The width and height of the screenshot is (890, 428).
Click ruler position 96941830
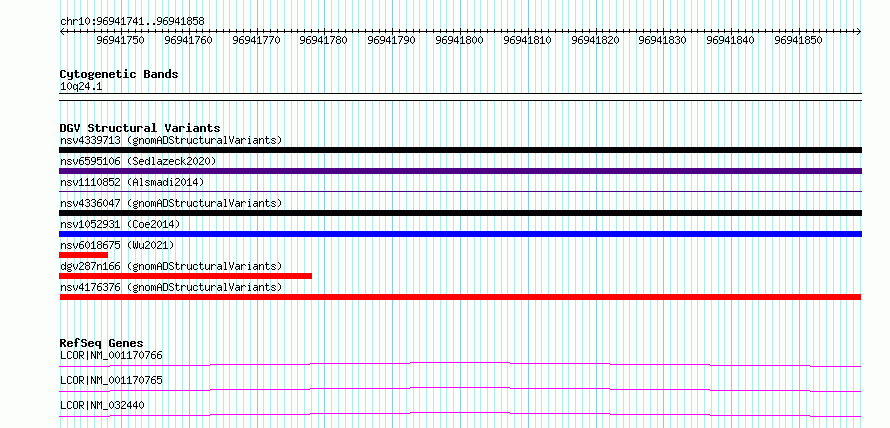[662, 40]
